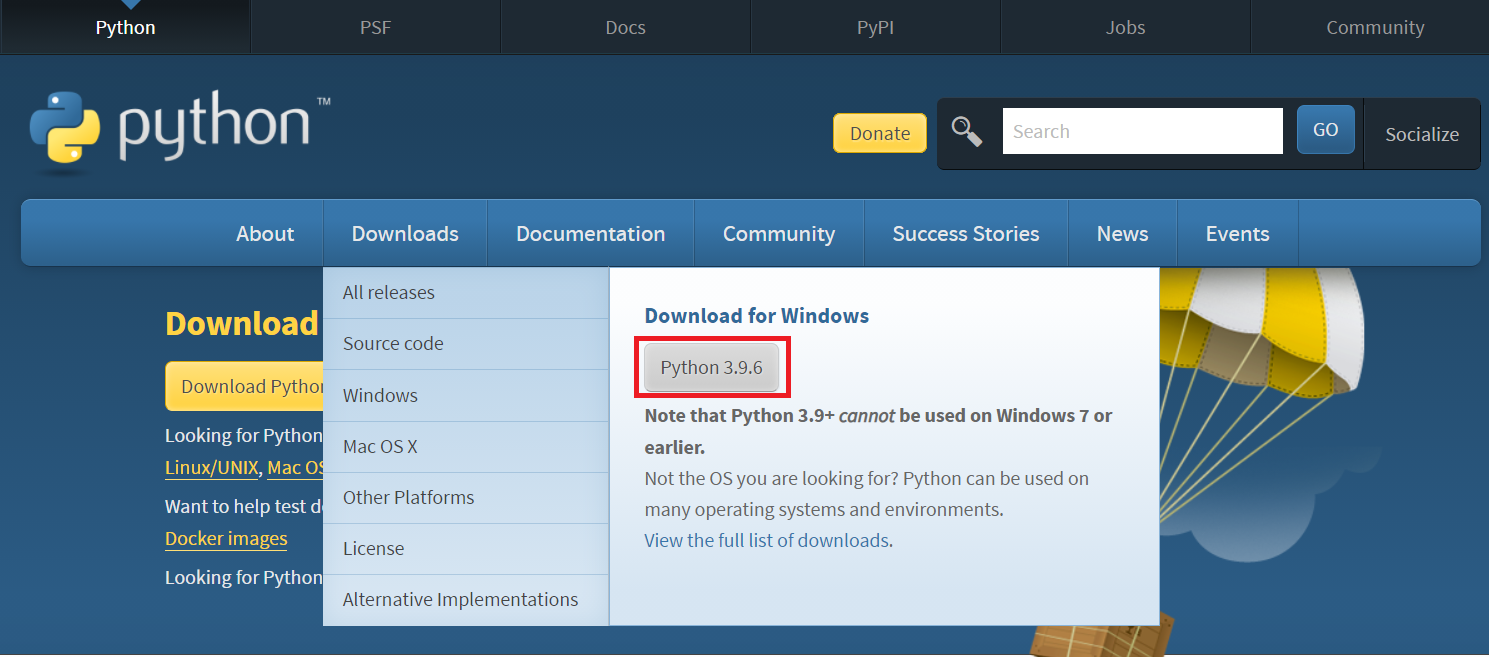The width and height of the screenshot is (1489, 657).
Task: Open the Downloads navigation menu
Action: (x=405, y=233)
